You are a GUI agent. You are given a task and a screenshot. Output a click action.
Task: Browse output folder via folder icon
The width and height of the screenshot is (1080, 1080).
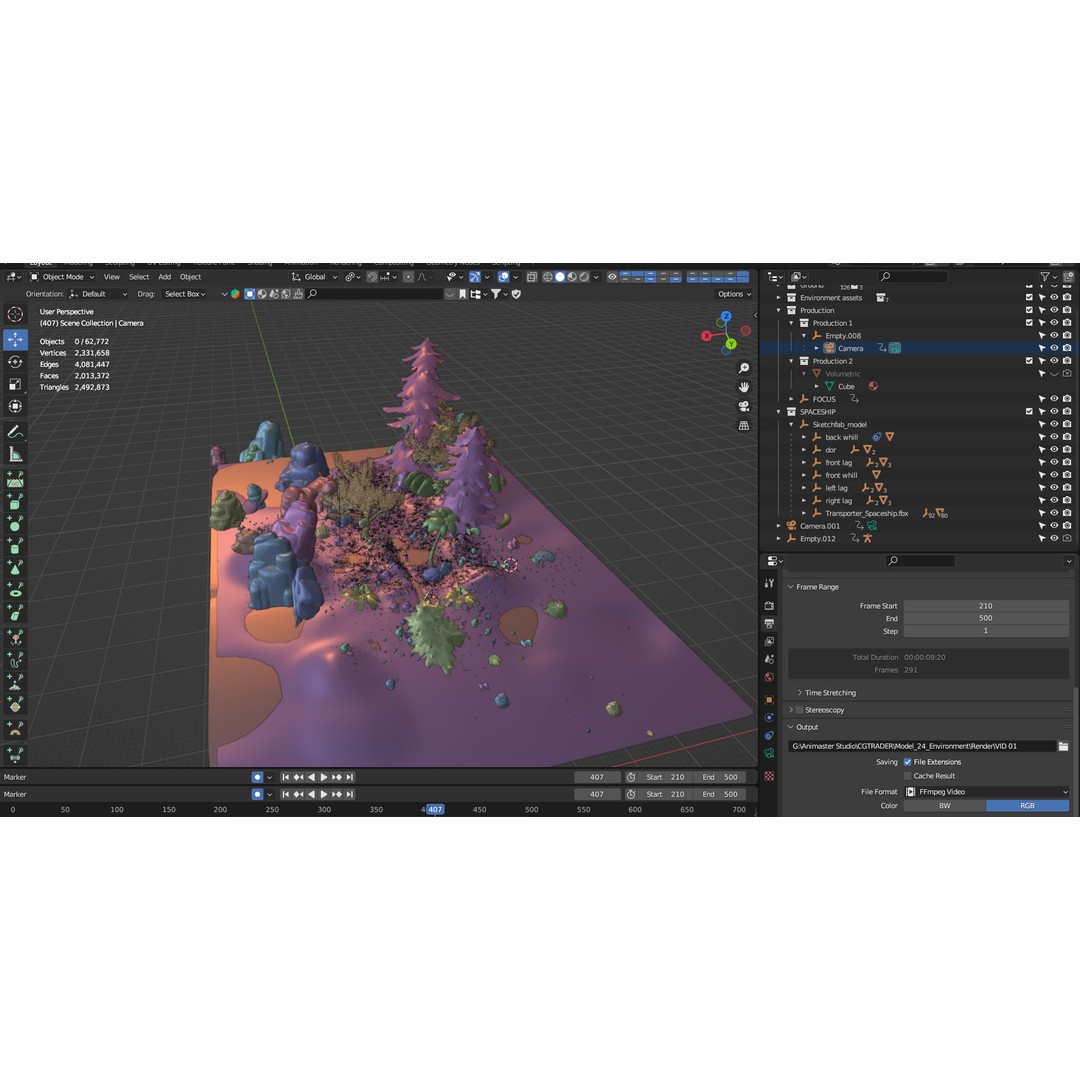[x=1063, y=746]
